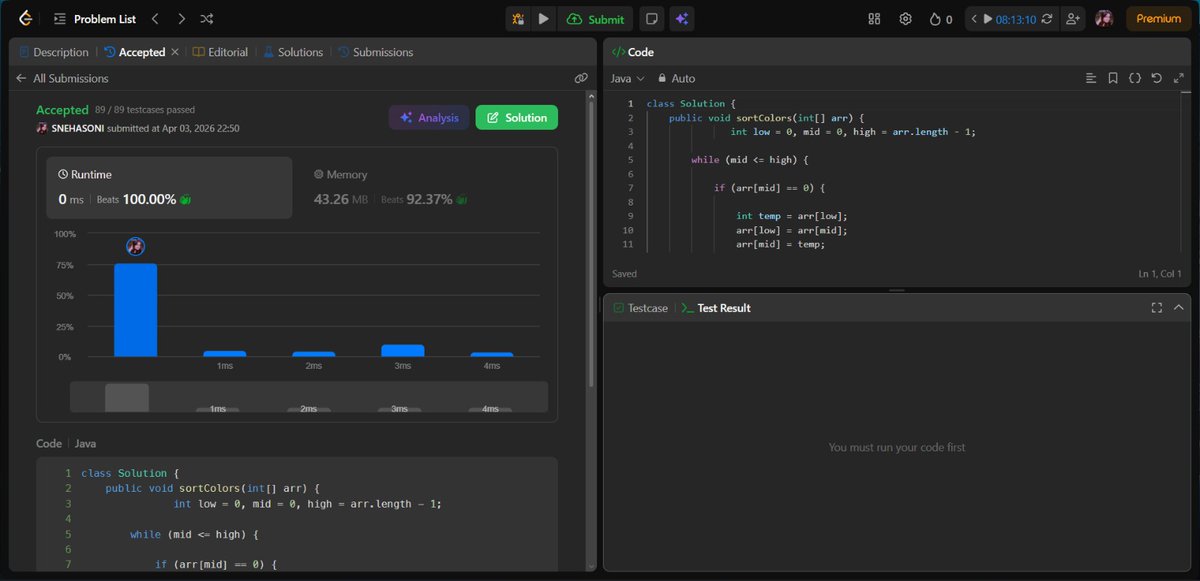This screenshot has height=581, width=1200.
Task: Click the curly braces icon in editor
Action: (1135, 78)
